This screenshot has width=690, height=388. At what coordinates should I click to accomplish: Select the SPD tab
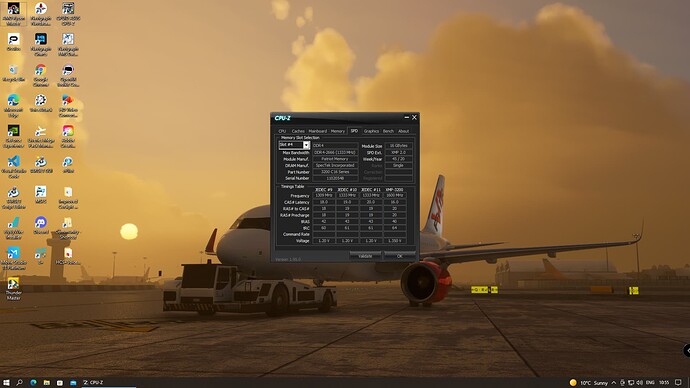[x=354, y=131]
